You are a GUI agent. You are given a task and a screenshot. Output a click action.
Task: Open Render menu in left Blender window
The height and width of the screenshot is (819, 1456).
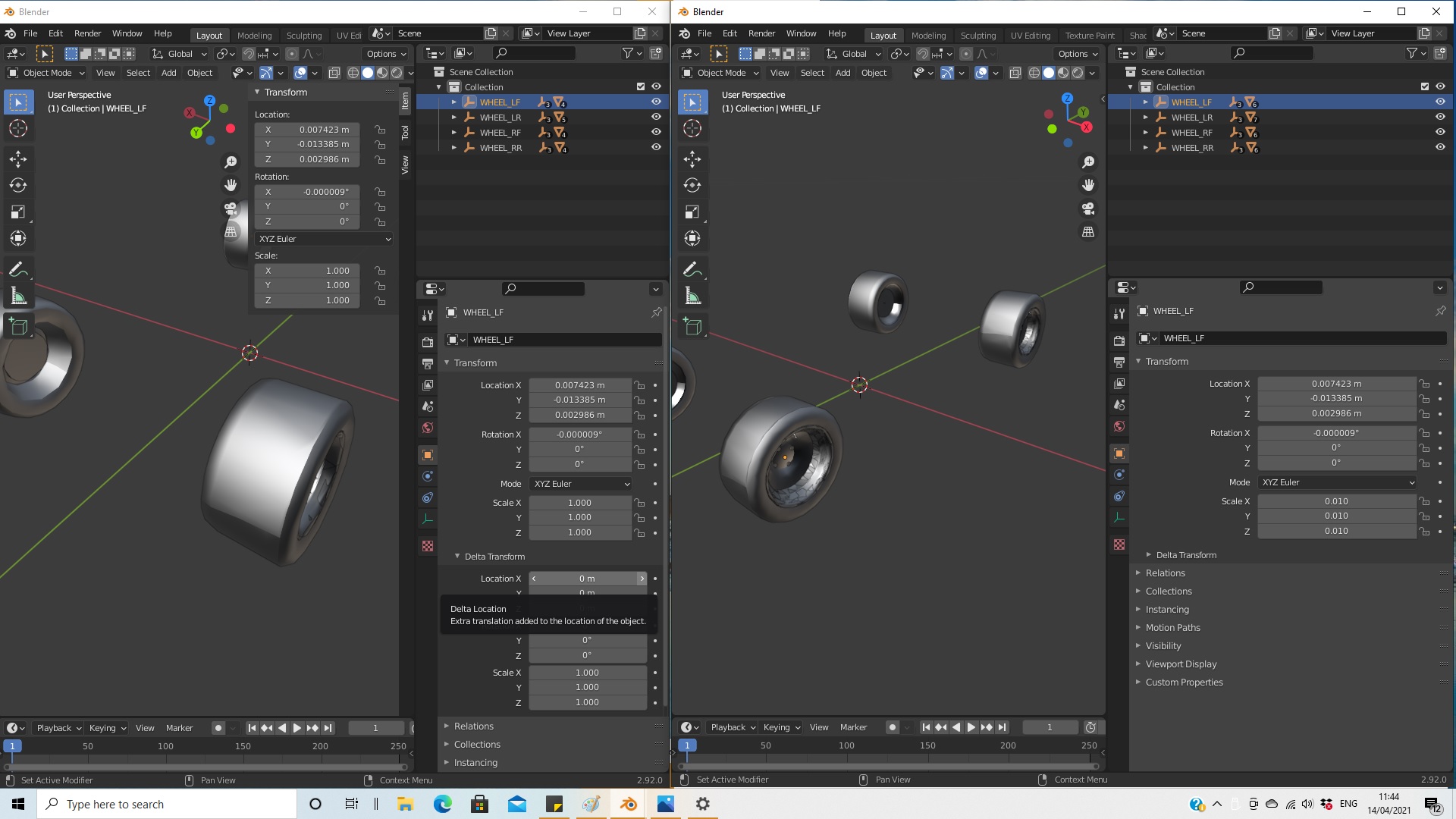pyautogui.click(x=87, y=33)
